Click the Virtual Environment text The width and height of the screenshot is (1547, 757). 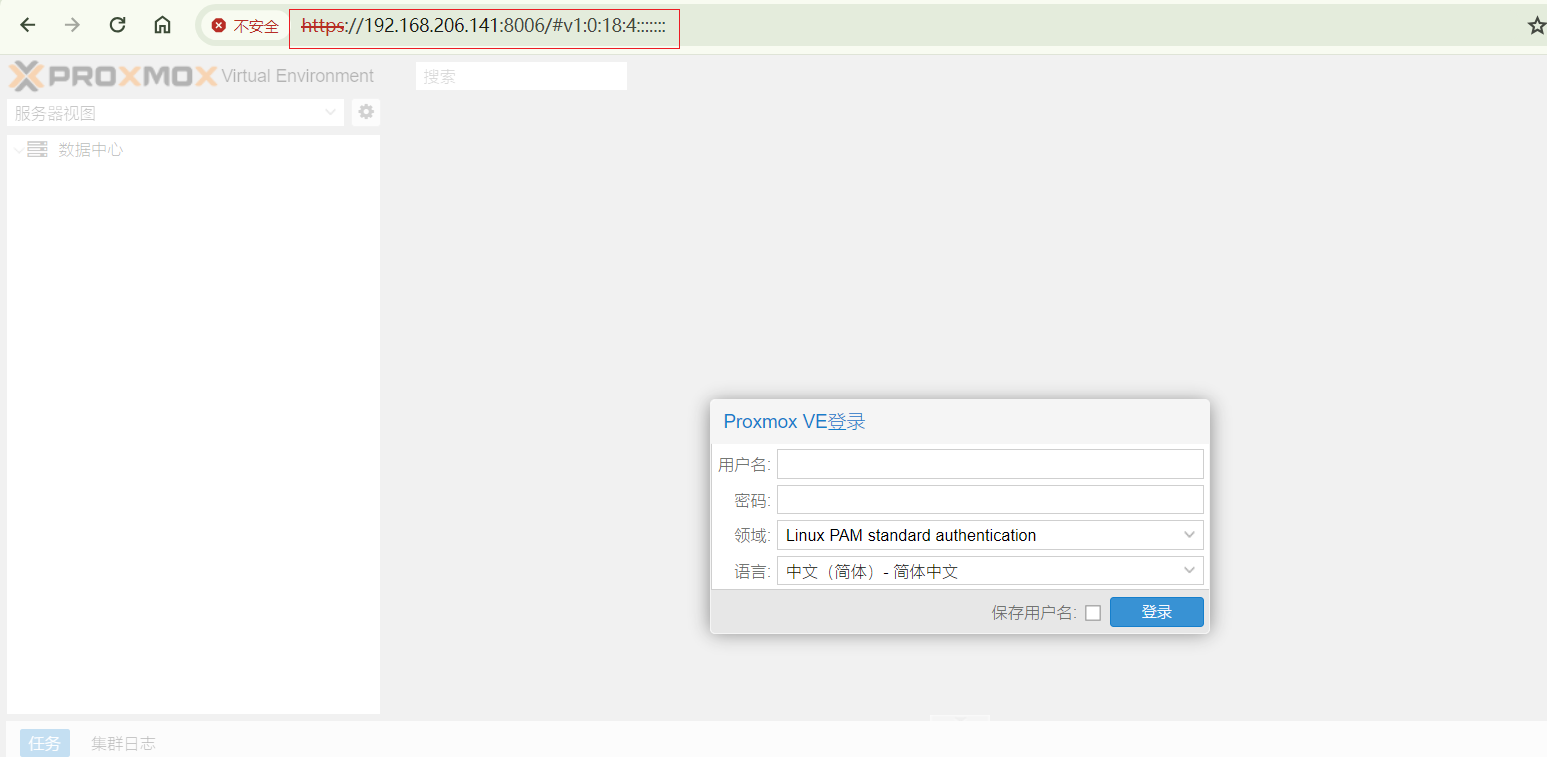tap(298, 76)
